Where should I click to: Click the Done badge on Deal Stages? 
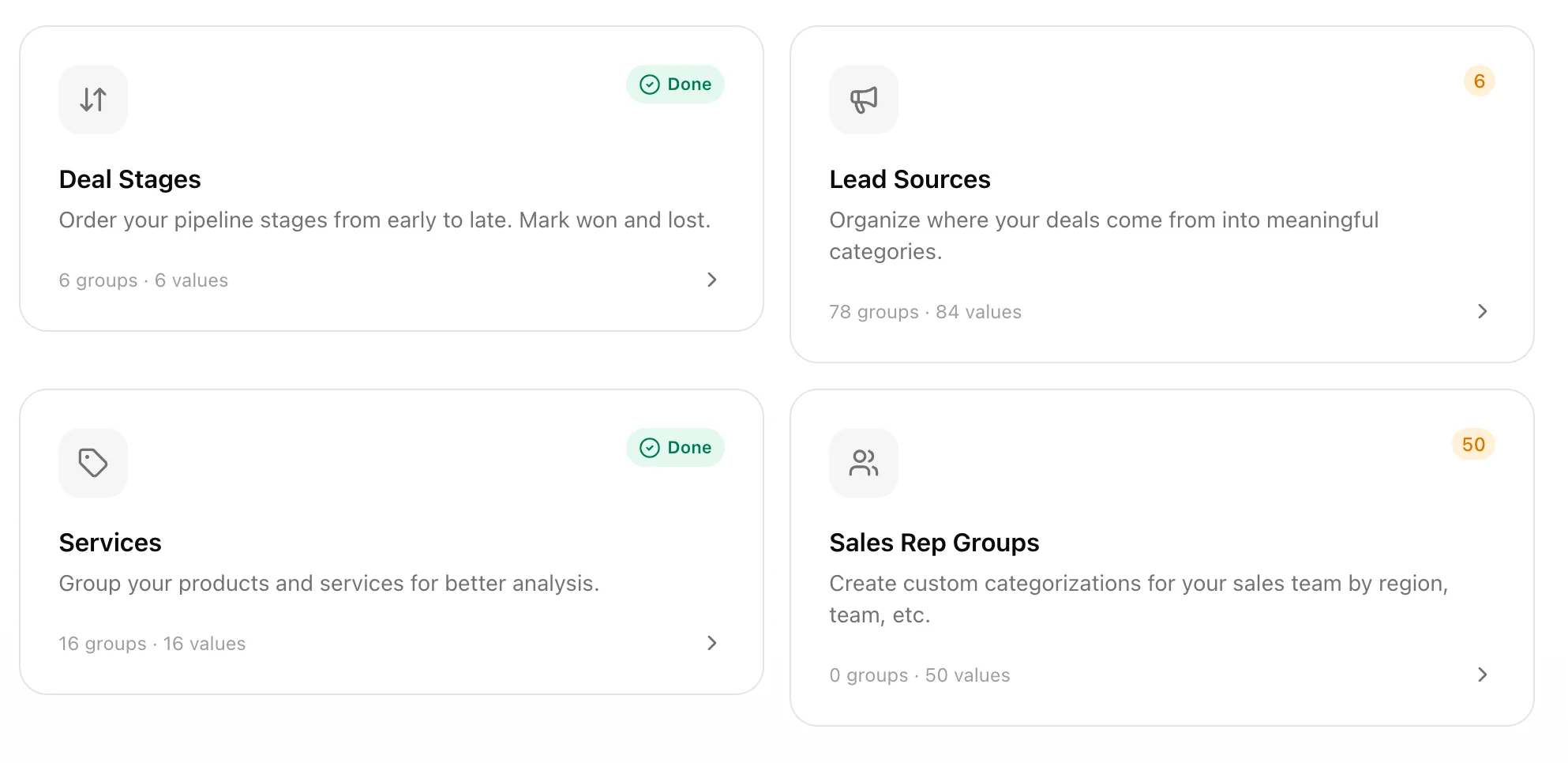(675, 85)
